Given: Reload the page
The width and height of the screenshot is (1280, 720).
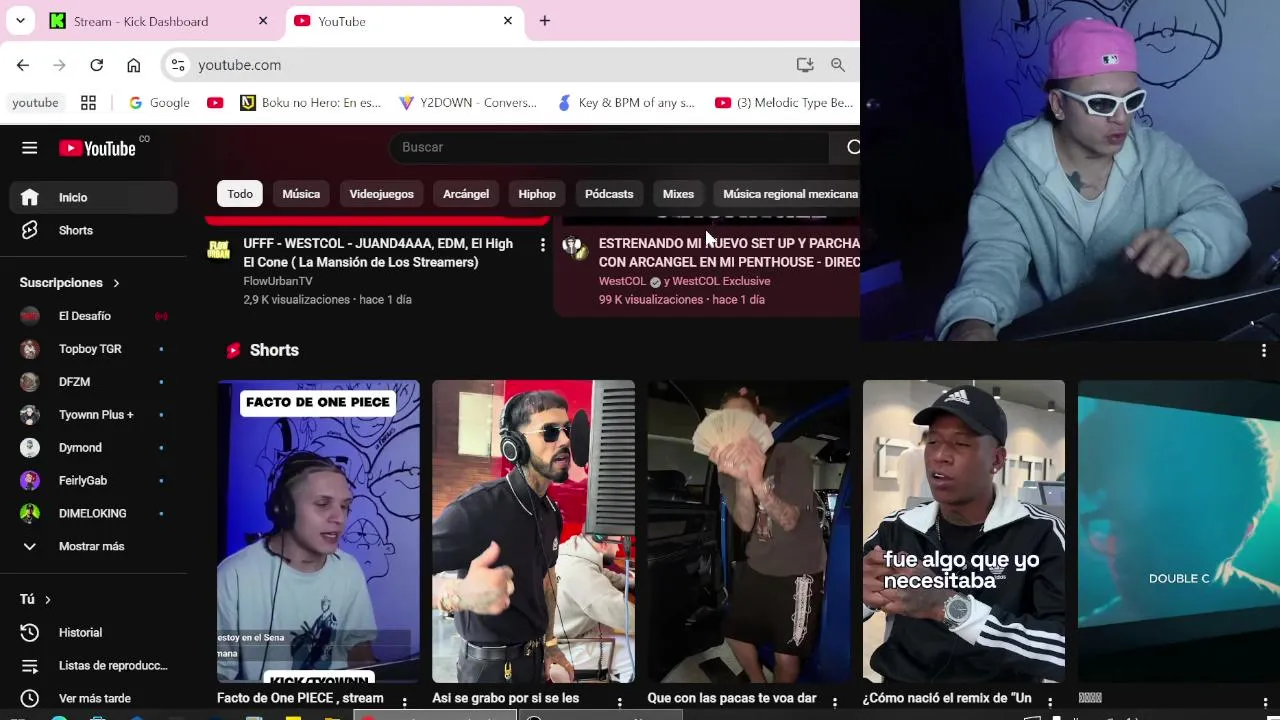Looking at the screenshot, I should click(96, 65).
